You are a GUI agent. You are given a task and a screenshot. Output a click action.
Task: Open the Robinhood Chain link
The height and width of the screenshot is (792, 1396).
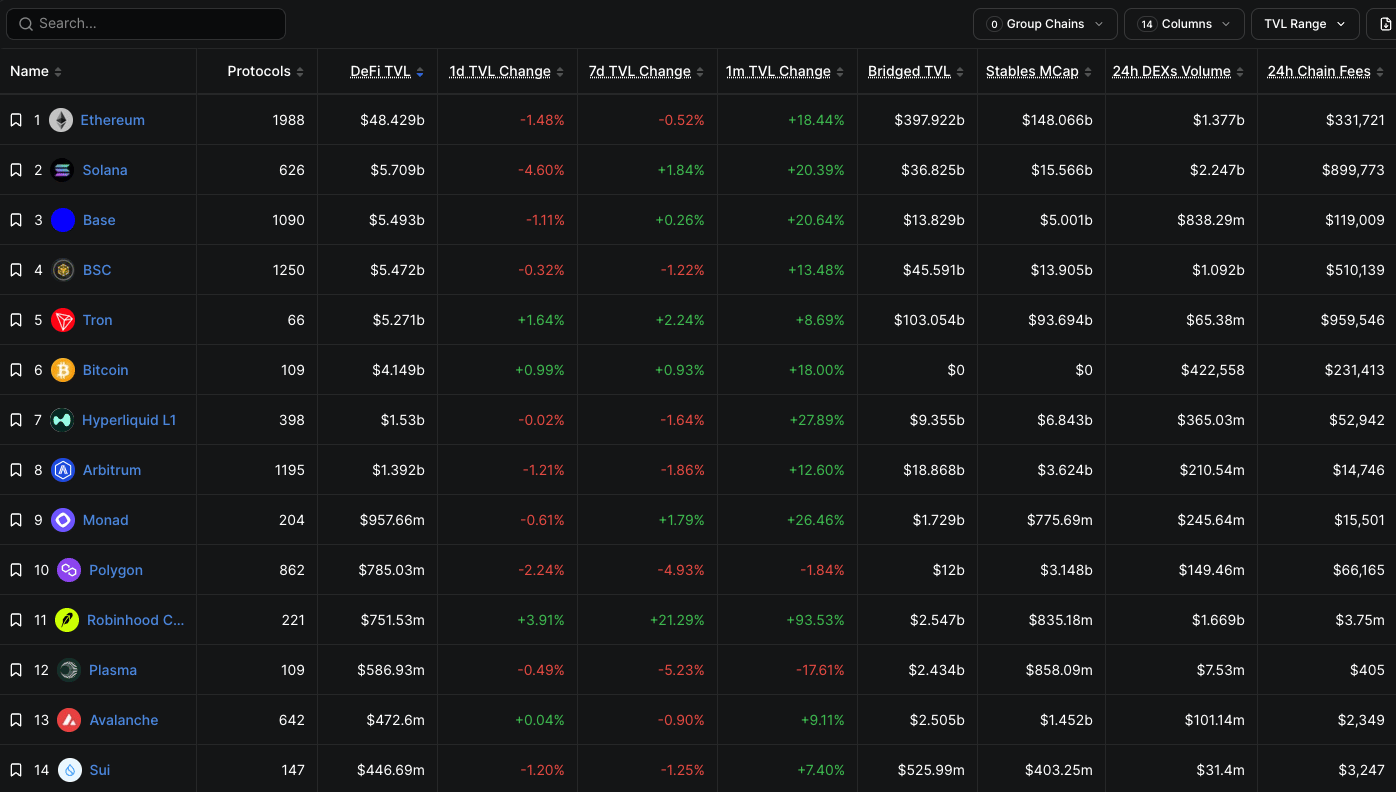[x=136, y=620]
